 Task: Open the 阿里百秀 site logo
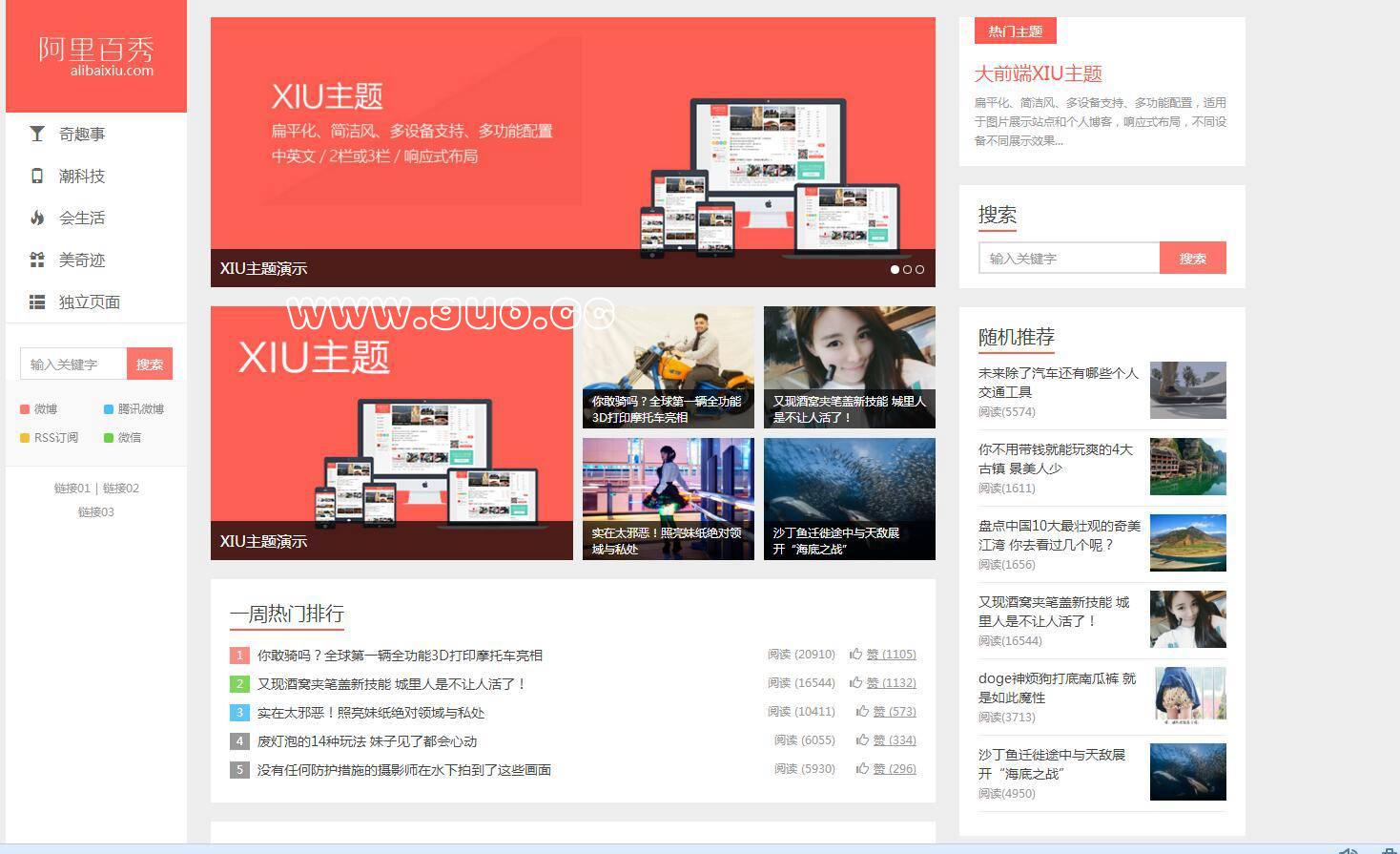[96, 55]
